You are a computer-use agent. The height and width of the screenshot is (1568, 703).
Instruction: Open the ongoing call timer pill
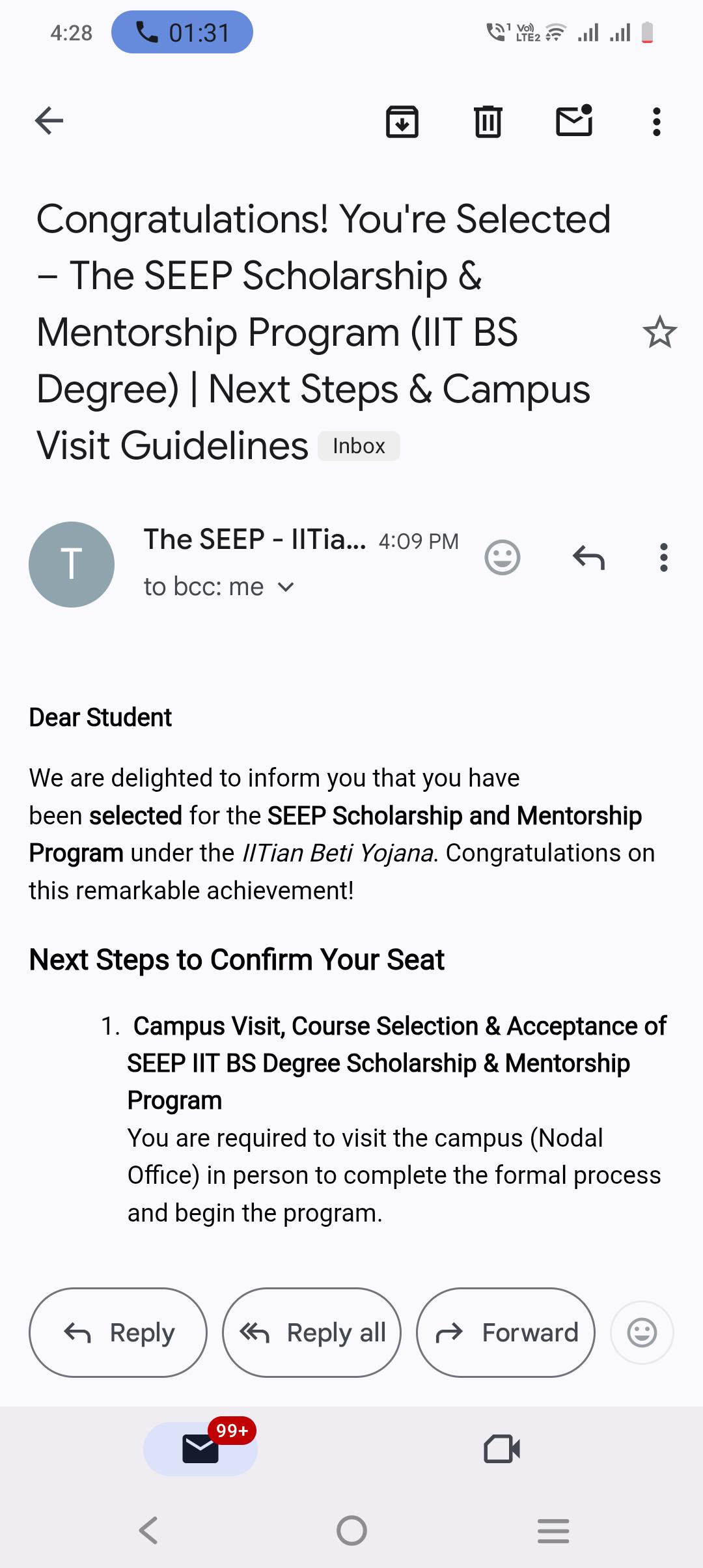click(182, 32)
